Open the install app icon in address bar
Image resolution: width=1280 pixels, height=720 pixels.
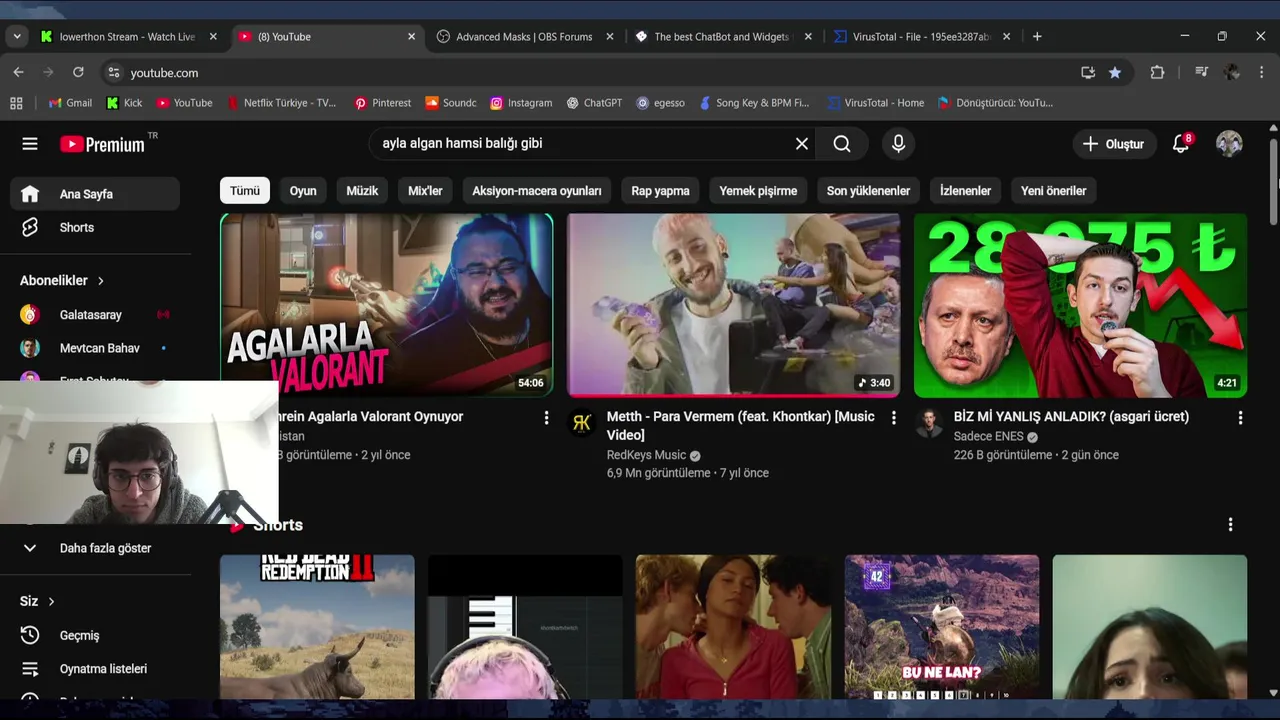(1088, 73)
